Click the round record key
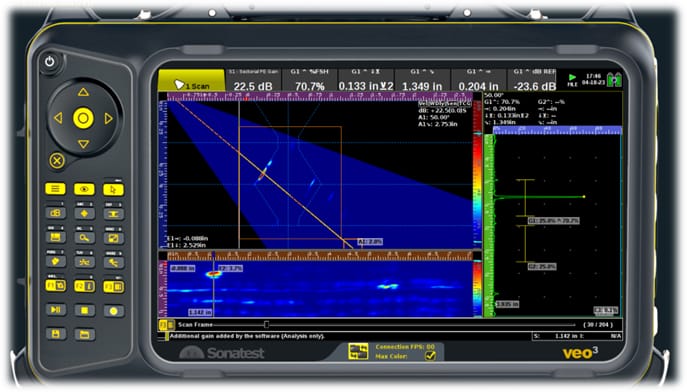 (113, 311)
